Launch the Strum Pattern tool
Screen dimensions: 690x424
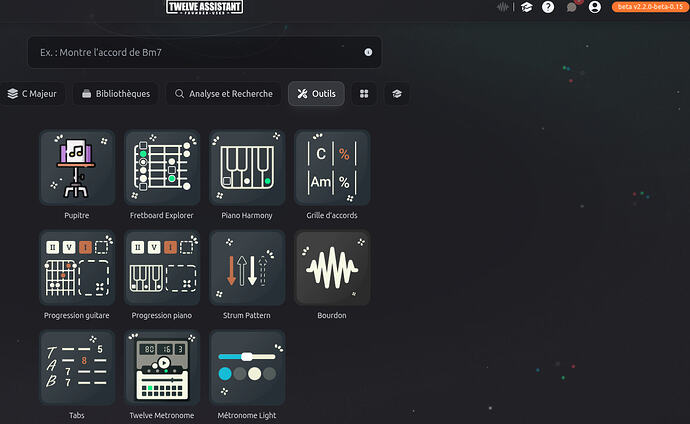click(247, 267)
